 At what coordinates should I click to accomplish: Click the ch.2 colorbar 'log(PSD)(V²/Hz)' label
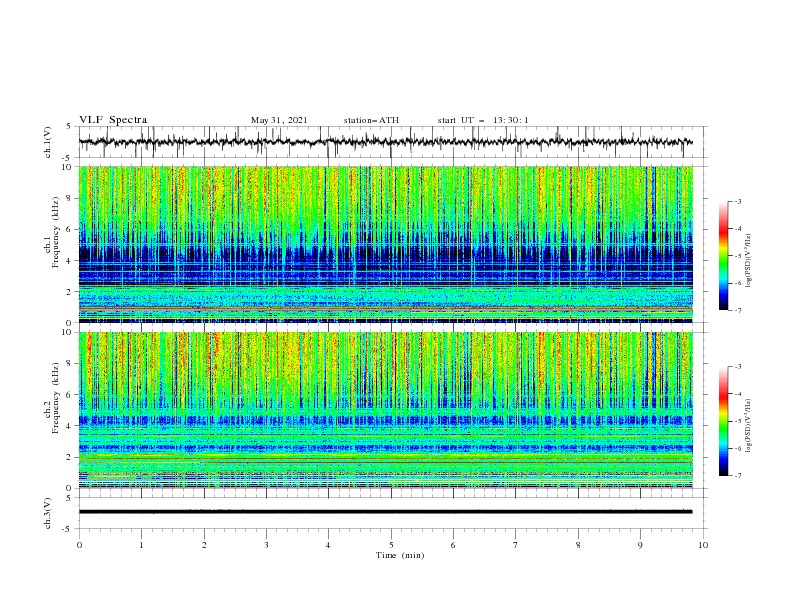tap(749, 426)
